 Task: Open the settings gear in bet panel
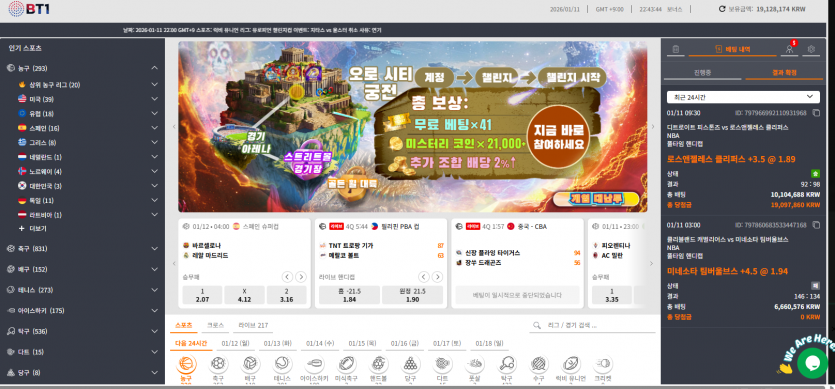point(812,49)
